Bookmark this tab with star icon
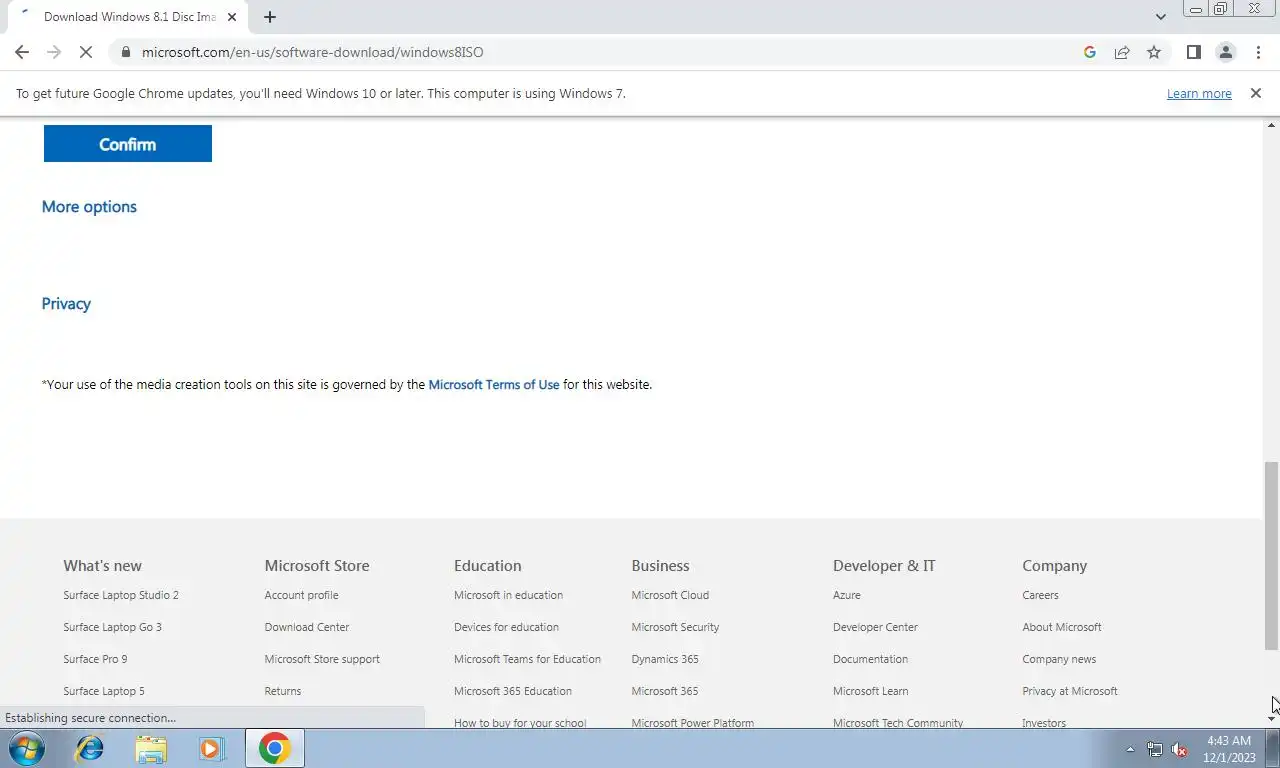The image size is (1280, 768). coord(1154,52)
